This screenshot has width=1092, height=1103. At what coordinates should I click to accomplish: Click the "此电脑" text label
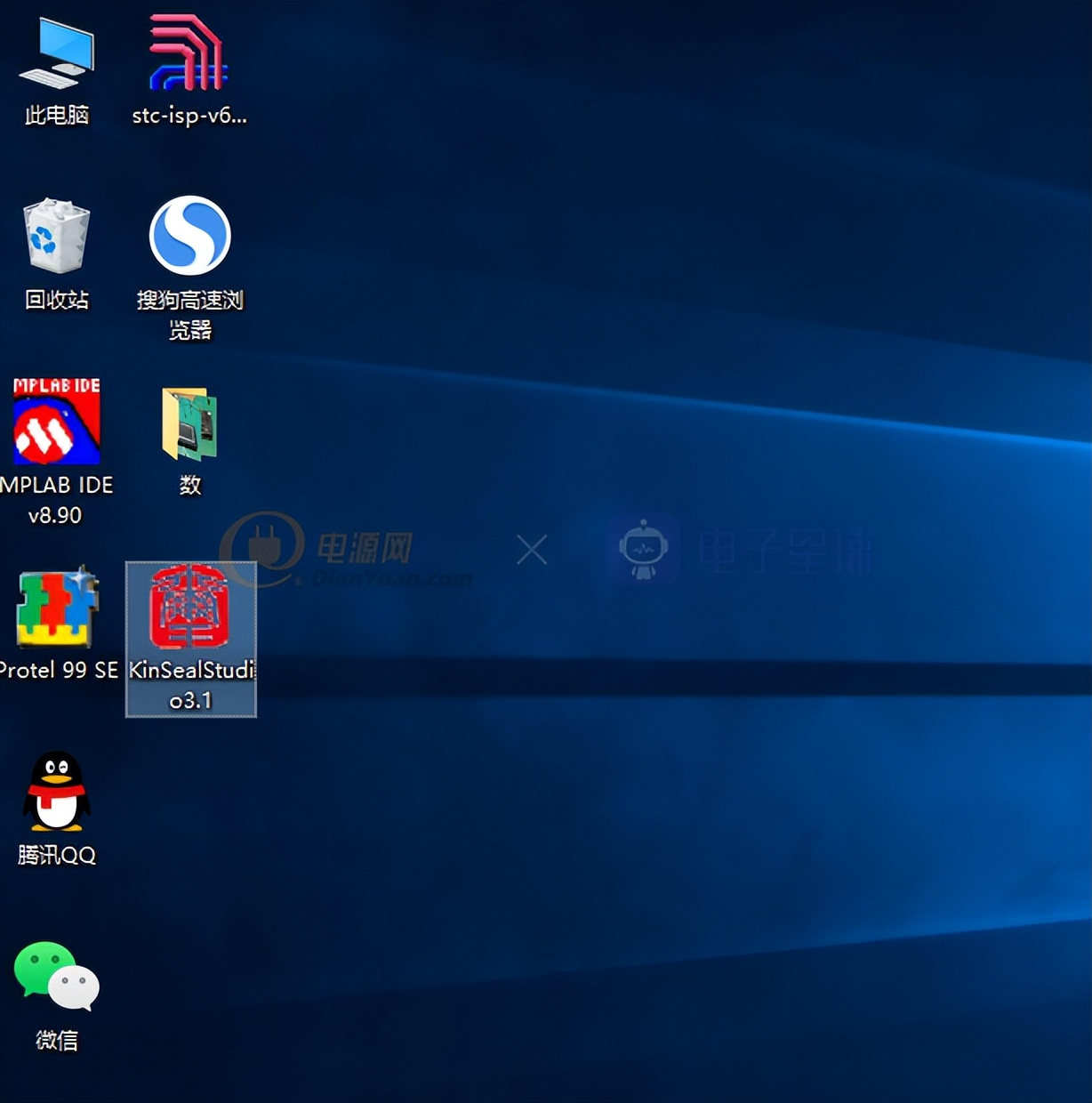click(57, 115)
